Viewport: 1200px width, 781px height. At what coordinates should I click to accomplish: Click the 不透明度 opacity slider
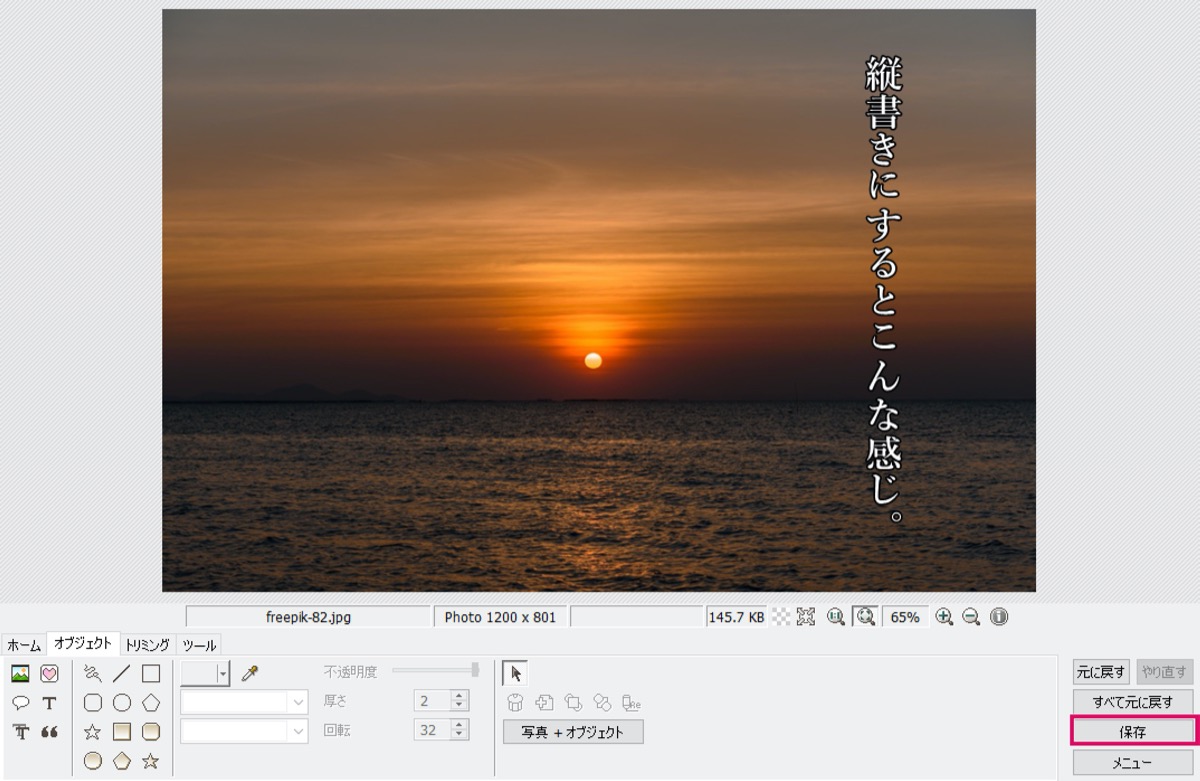(x=435, y=670)
